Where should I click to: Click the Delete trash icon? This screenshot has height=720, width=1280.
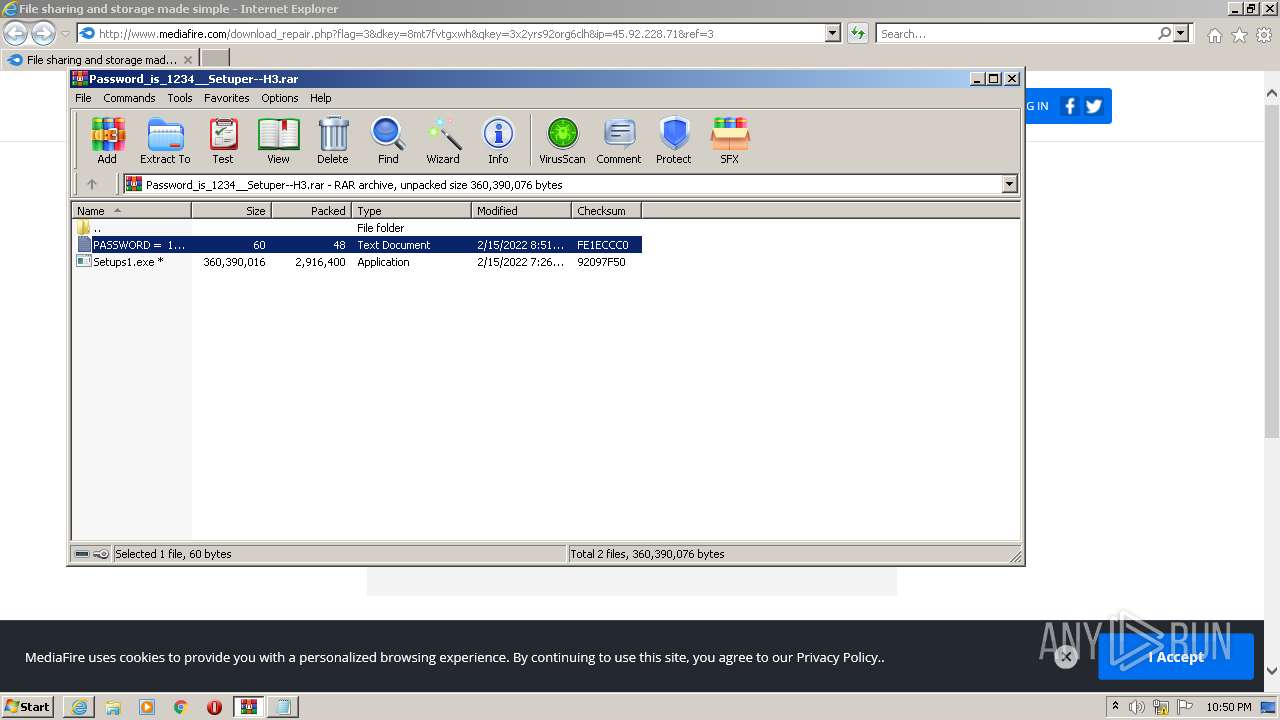[333, 140]
